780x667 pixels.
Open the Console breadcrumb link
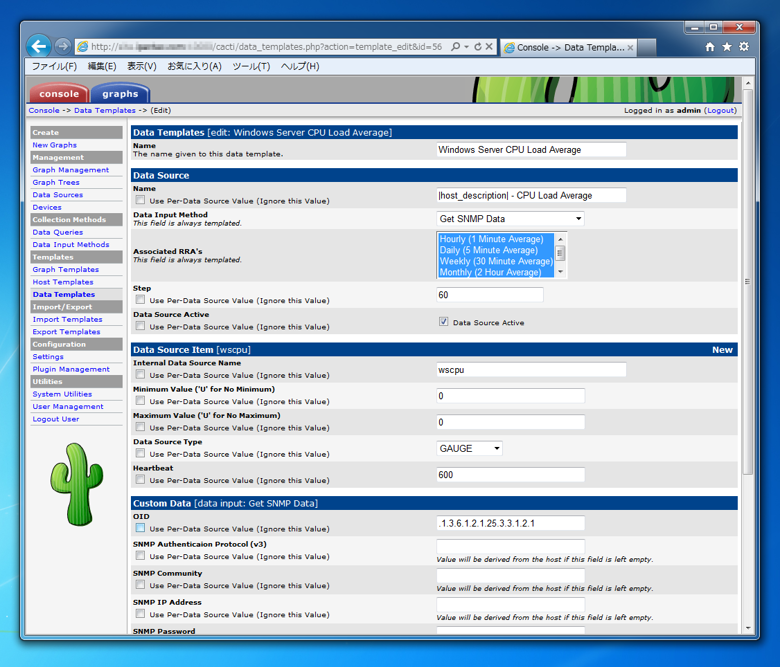click(x=44, y=110)
